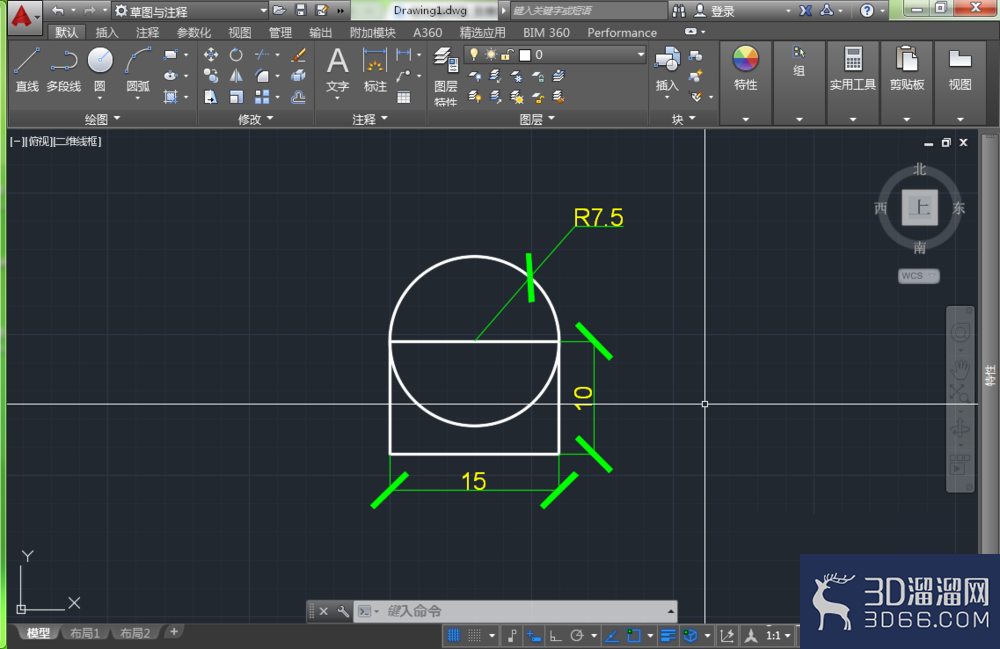Expand the workspace dropdown 草图与注释
This screenshot has height=649, width=1000.
tap(190, 11)
